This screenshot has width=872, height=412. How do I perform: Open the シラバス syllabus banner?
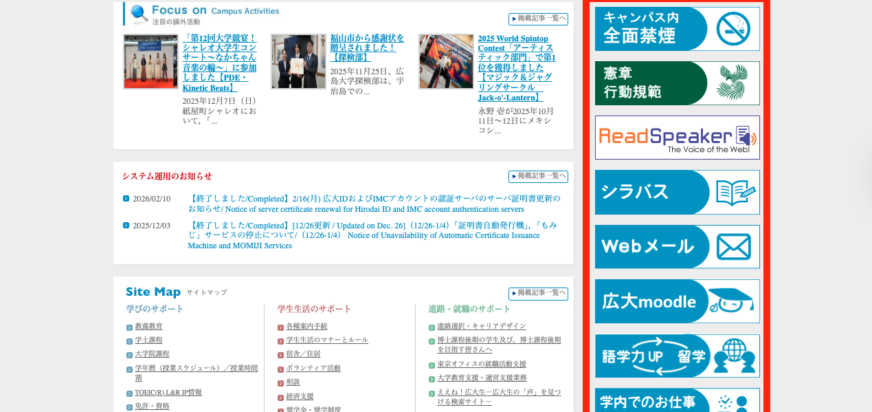(677, 192)
